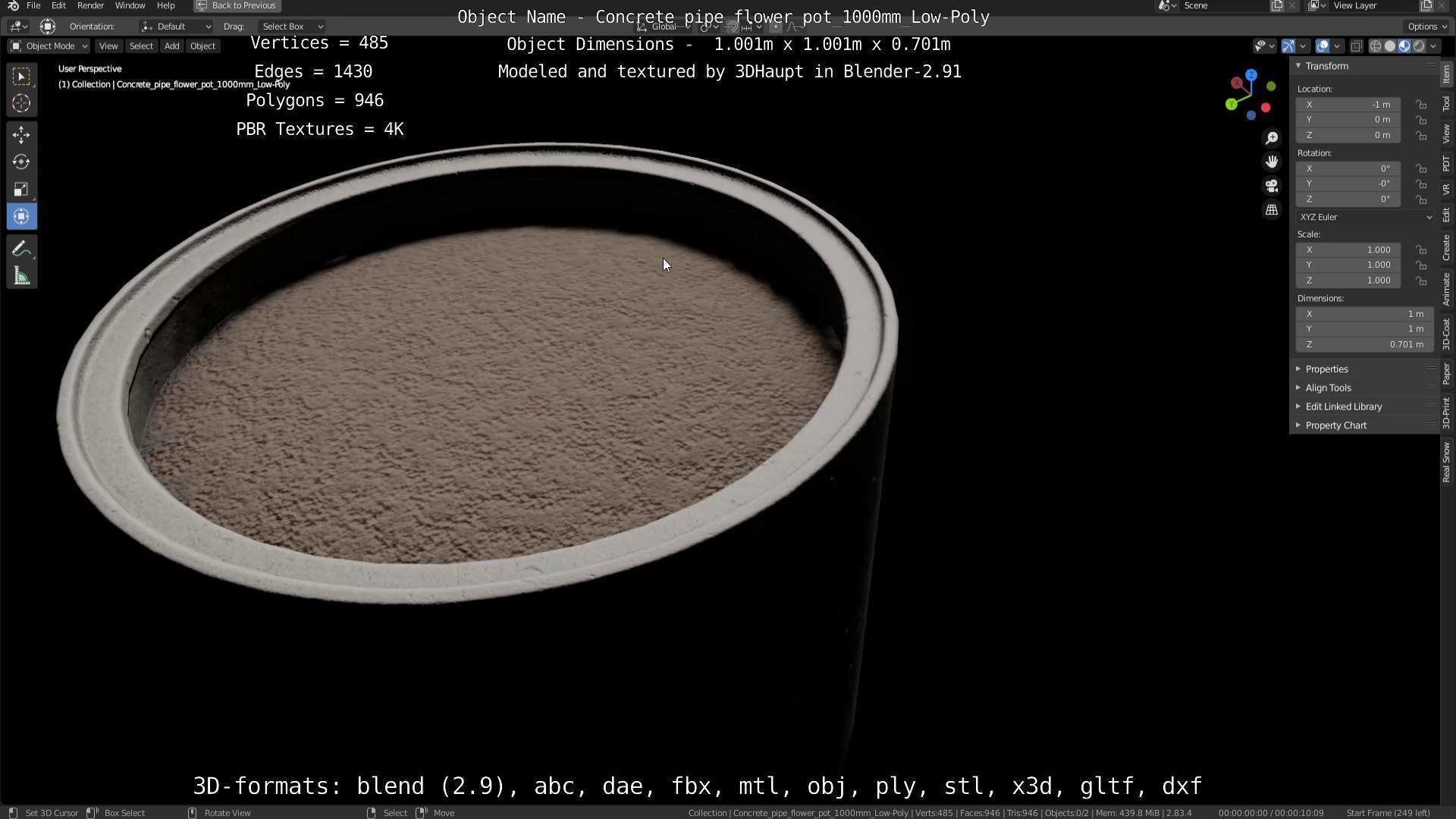Toggle lock for Location Z
The image size is (1456, 819).
tap(1422, 136)
